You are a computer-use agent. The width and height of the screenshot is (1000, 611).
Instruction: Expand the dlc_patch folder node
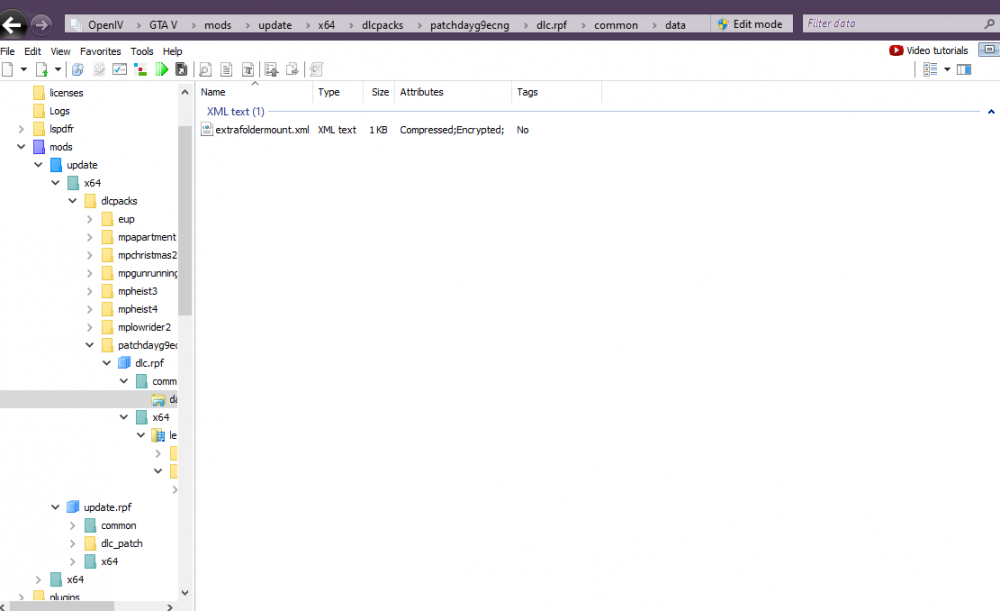pos(73,543)
